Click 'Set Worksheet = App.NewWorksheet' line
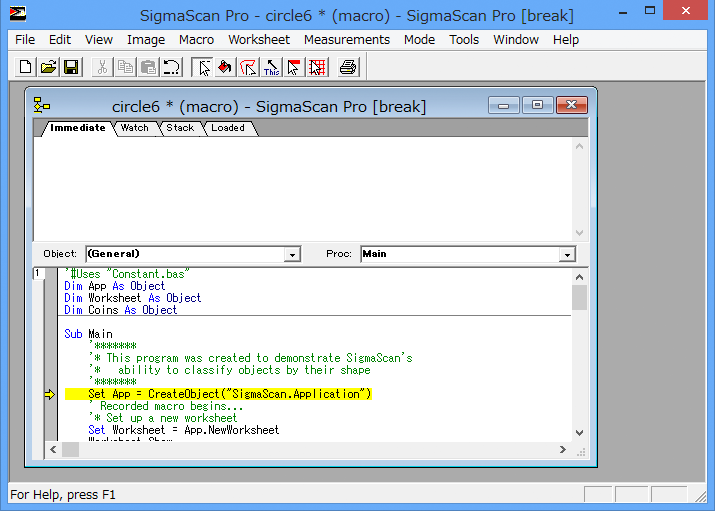This screenshot has width=715, height=511. pos(183,430)
